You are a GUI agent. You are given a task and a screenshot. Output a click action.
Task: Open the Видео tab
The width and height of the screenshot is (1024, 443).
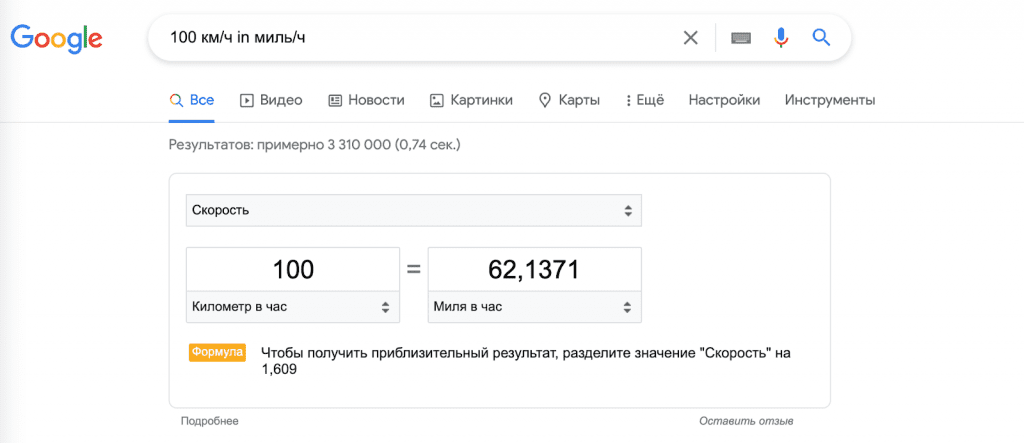point(271,100)
